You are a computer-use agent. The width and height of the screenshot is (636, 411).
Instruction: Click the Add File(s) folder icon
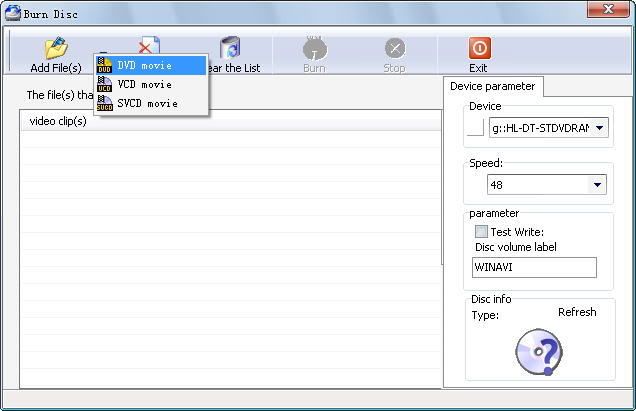point(55,49)
